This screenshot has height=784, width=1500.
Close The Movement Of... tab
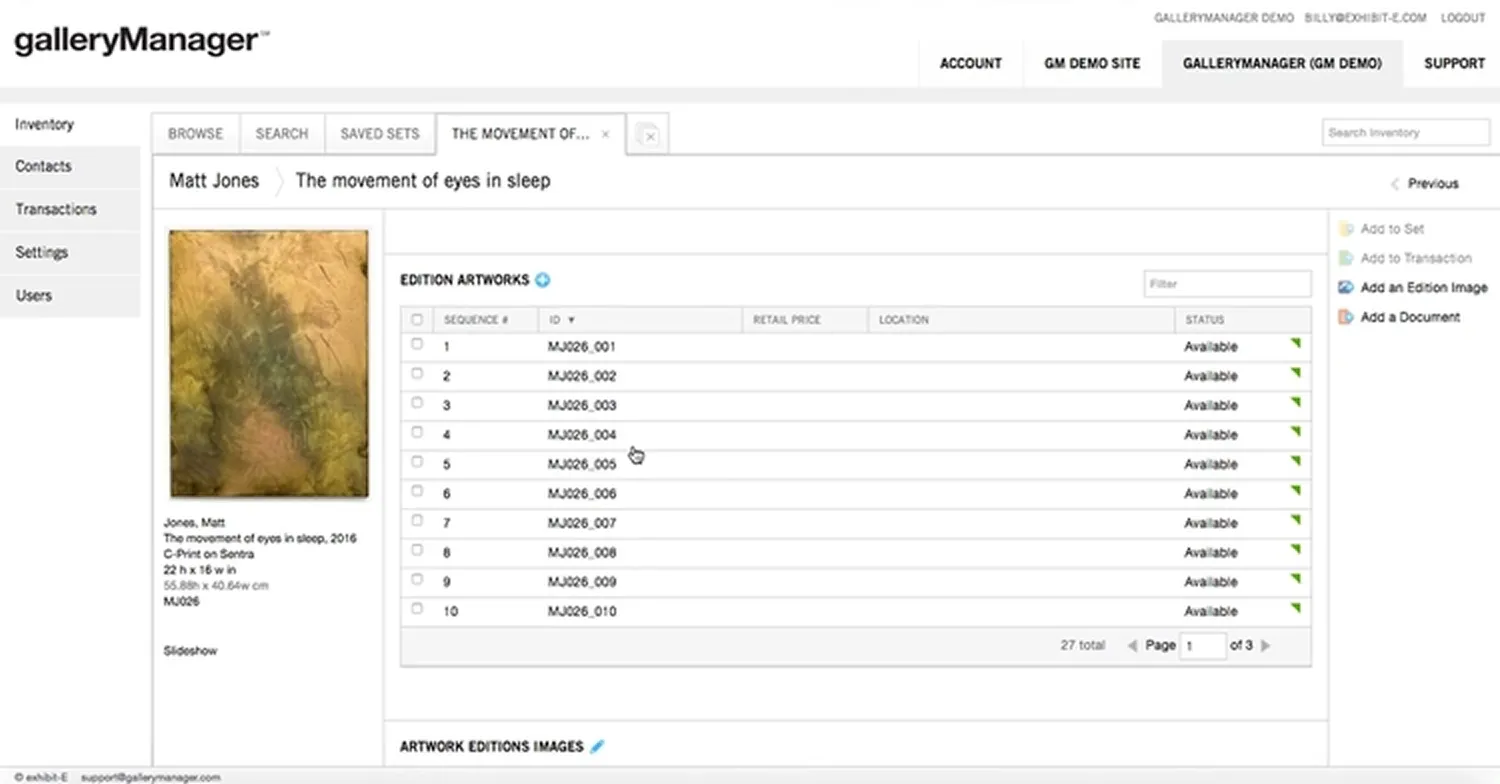(x=605, y=134)
